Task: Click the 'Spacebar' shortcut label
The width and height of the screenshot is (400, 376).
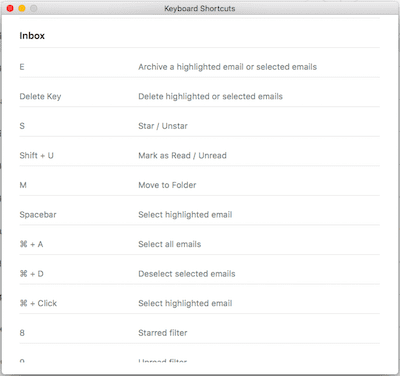Action: click(38, 215)
